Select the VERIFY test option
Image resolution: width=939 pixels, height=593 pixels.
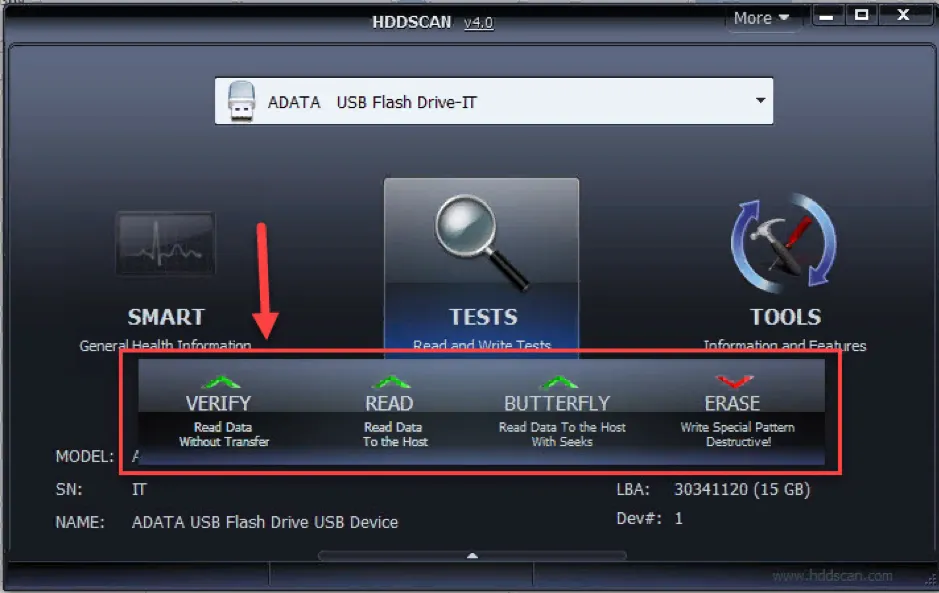tap(219, 403)
